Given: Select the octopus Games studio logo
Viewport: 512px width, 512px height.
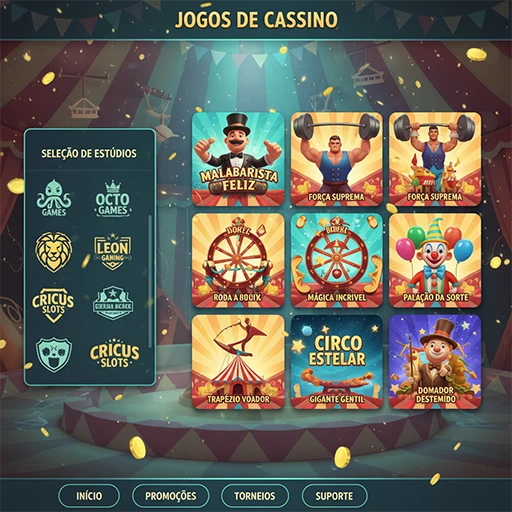Looking at the screenshot, I should pyautogui.click(x=54, y=198).
